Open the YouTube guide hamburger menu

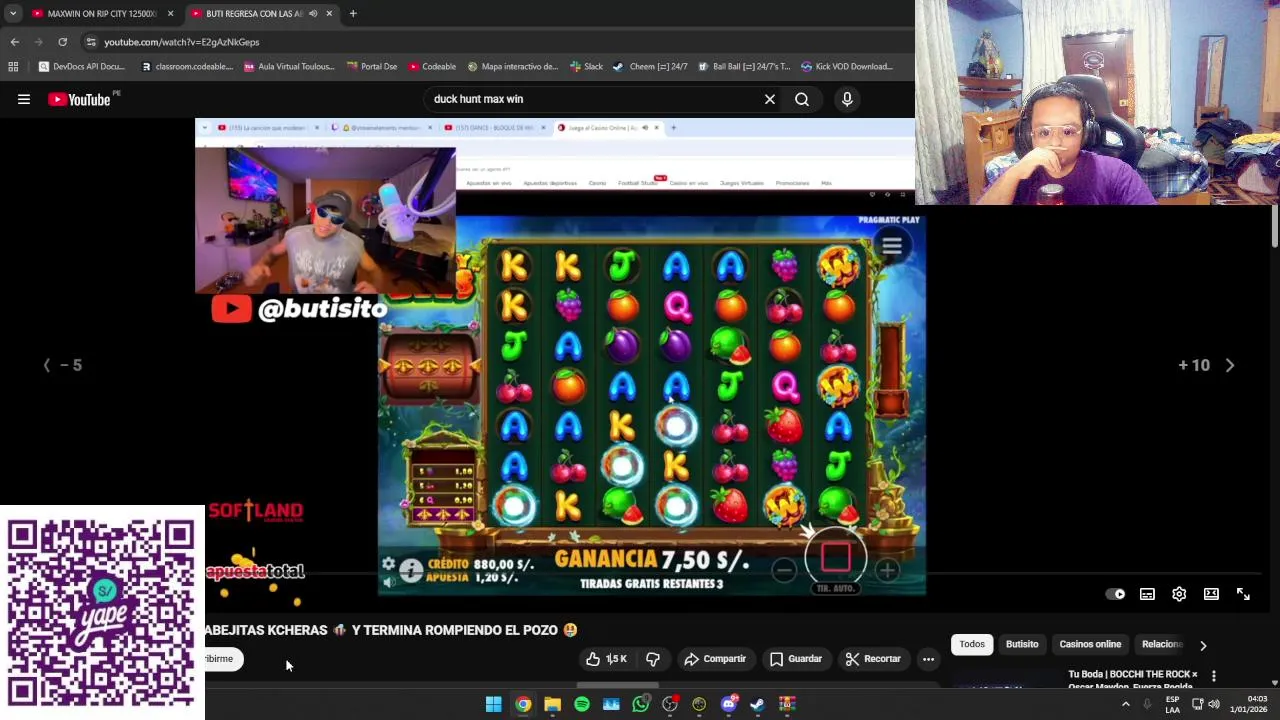pos(24,99)
